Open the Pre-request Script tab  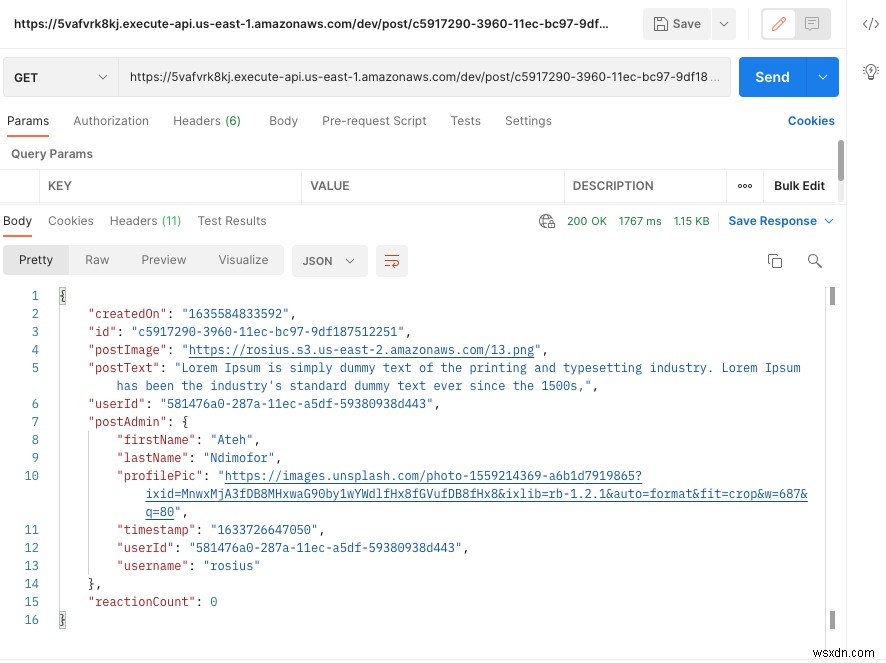pos(374,120)
